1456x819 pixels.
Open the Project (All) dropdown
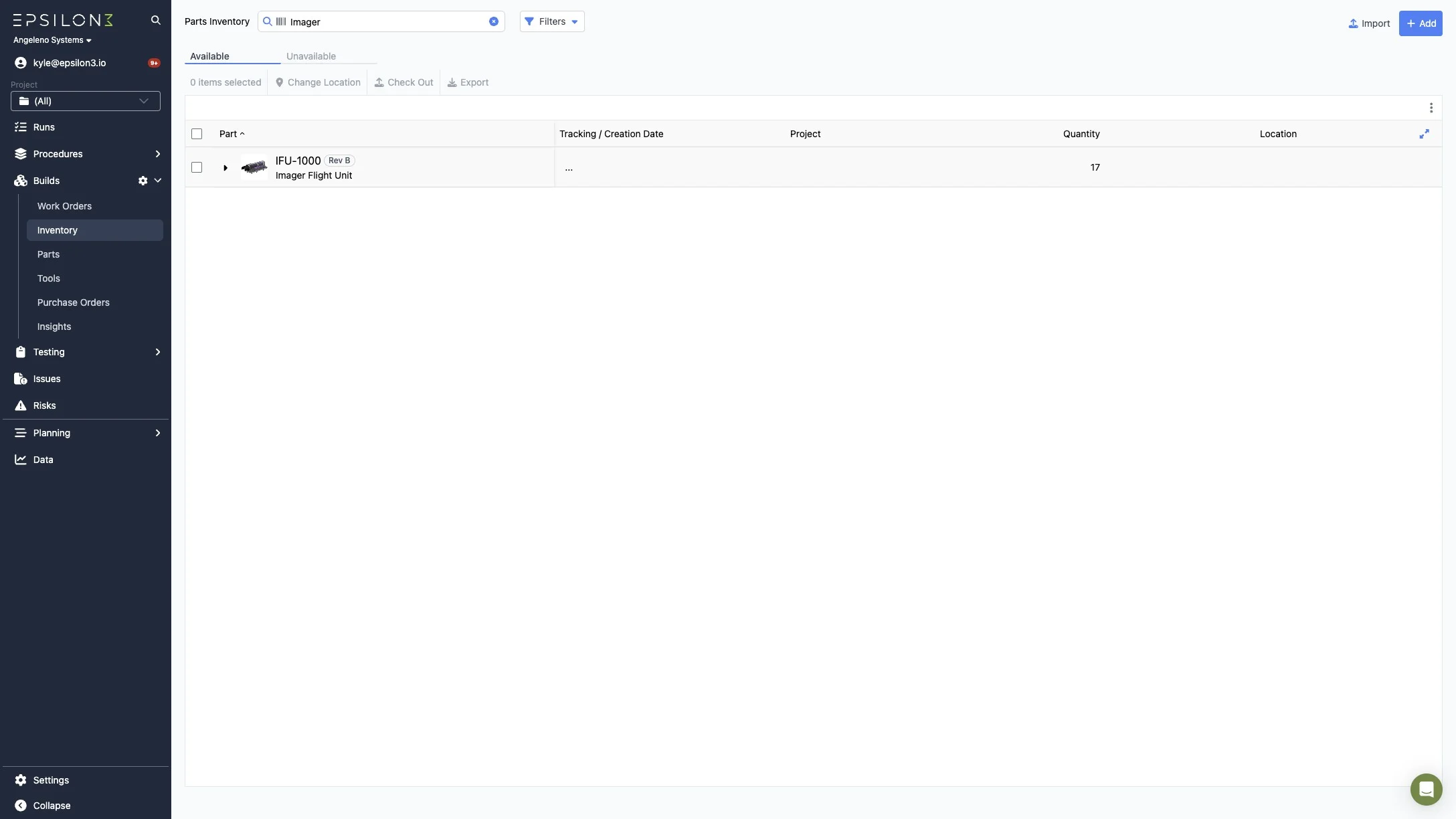[x=86, y=101]
